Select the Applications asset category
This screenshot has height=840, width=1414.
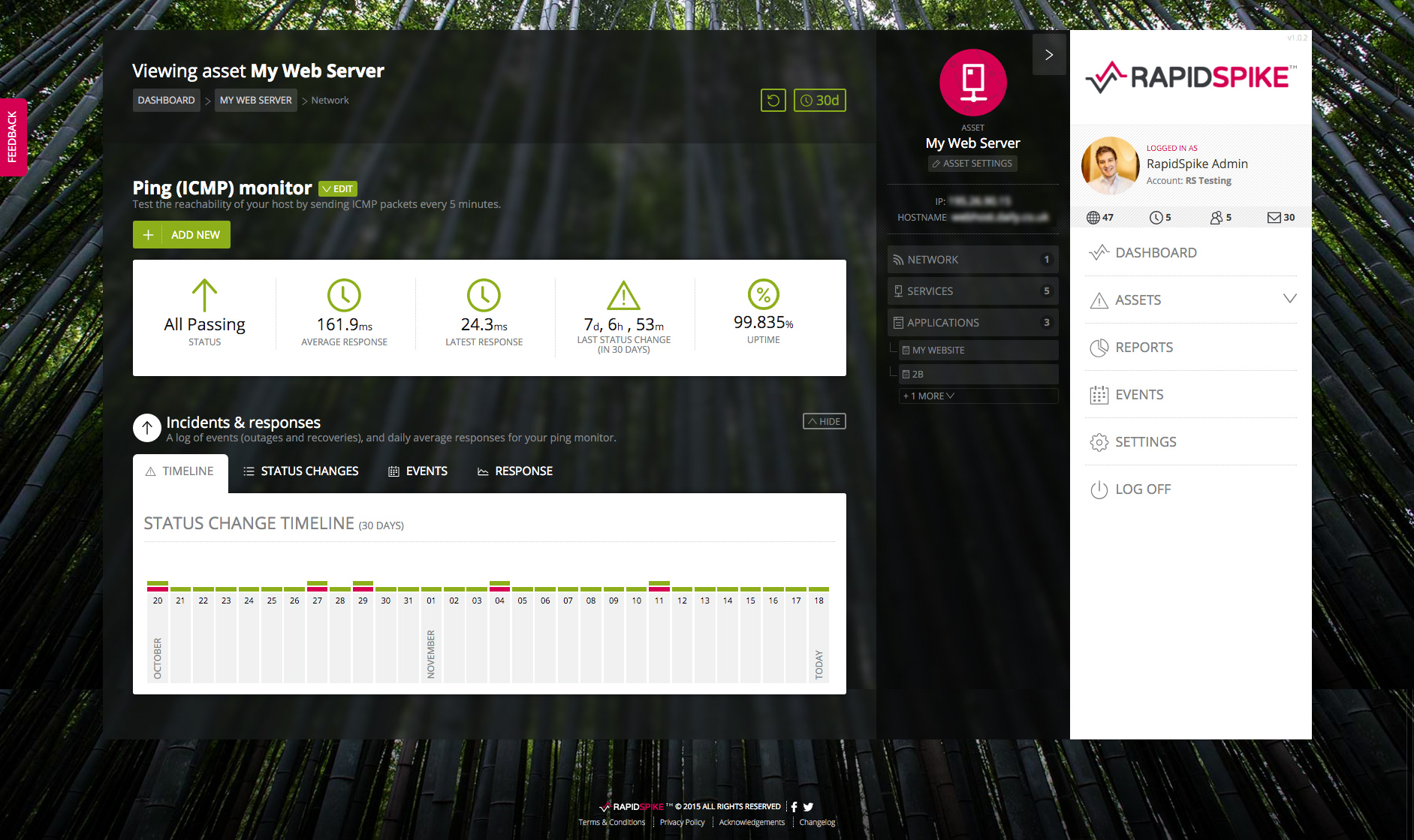tap(972, 323)
